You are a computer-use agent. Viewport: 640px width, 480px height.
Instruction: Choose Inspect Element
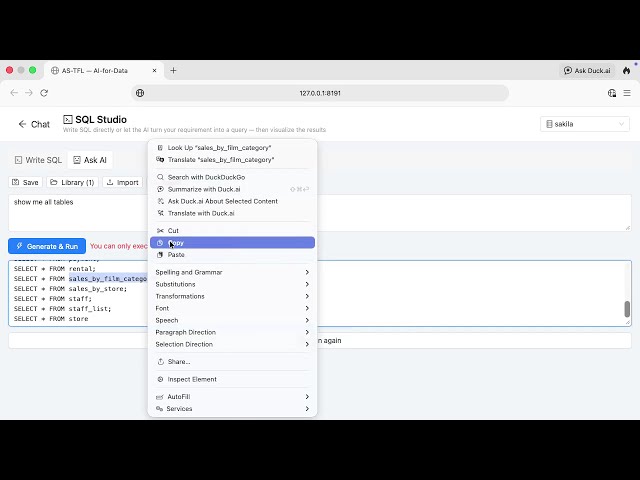[232, 379]
